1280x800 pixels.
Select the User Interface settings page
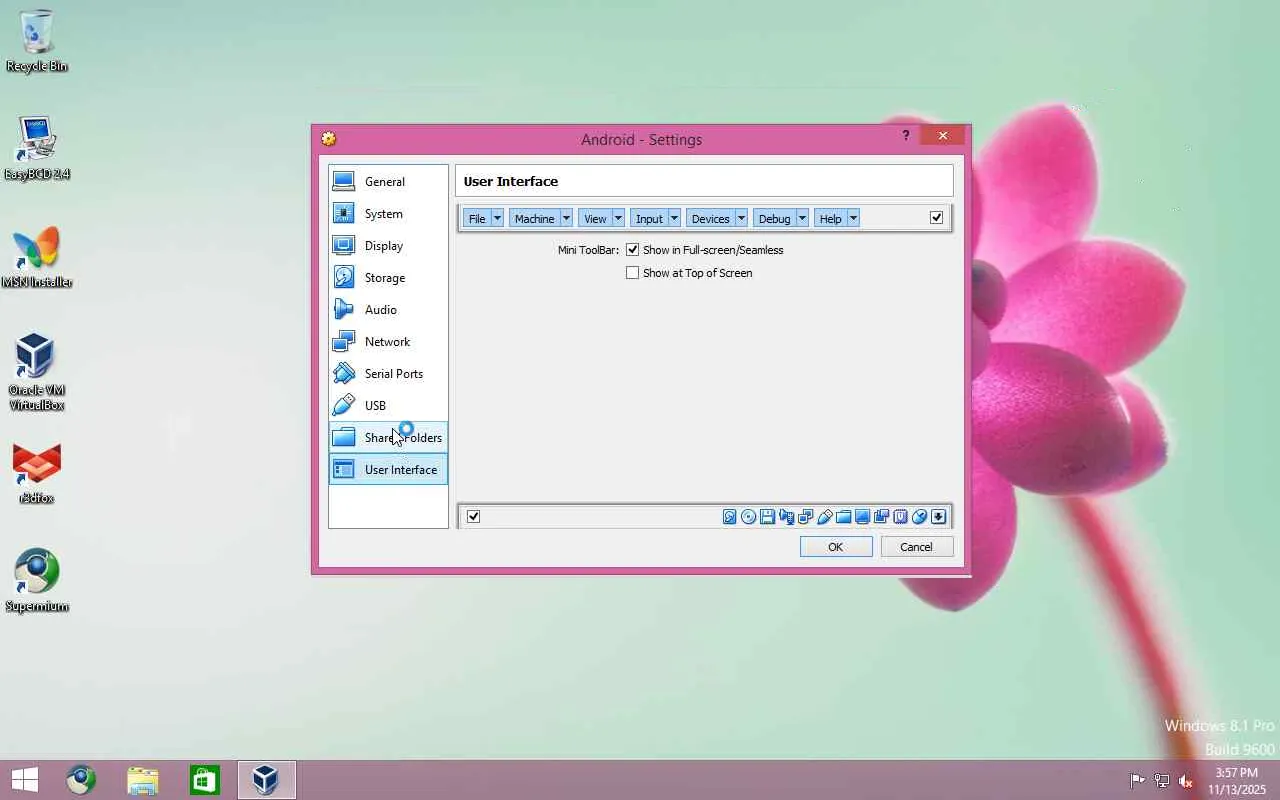tap(388, 470)
